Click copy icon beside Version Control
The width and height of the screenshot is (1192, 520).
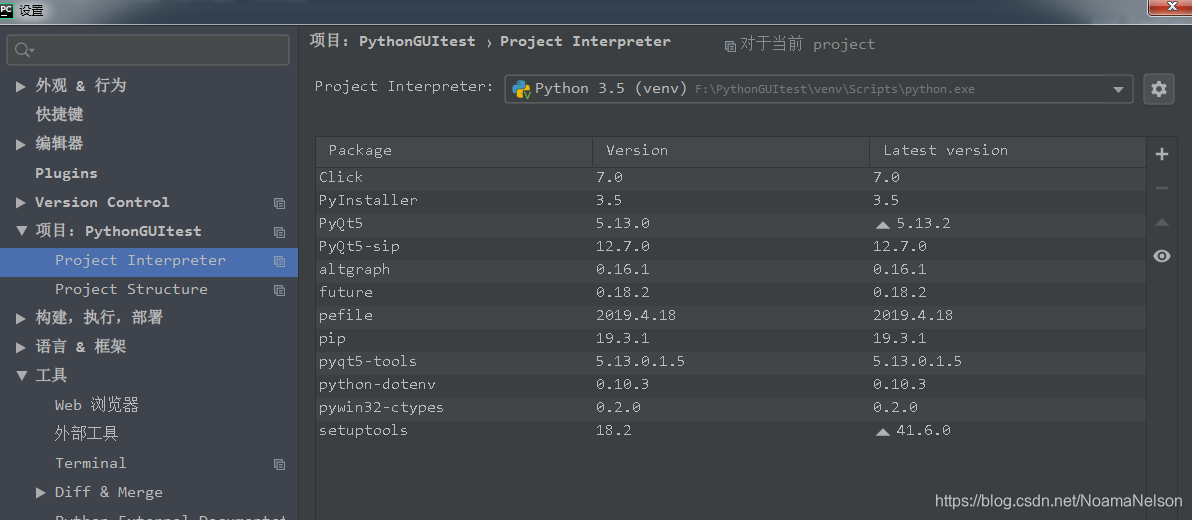(x=279, y=203)
